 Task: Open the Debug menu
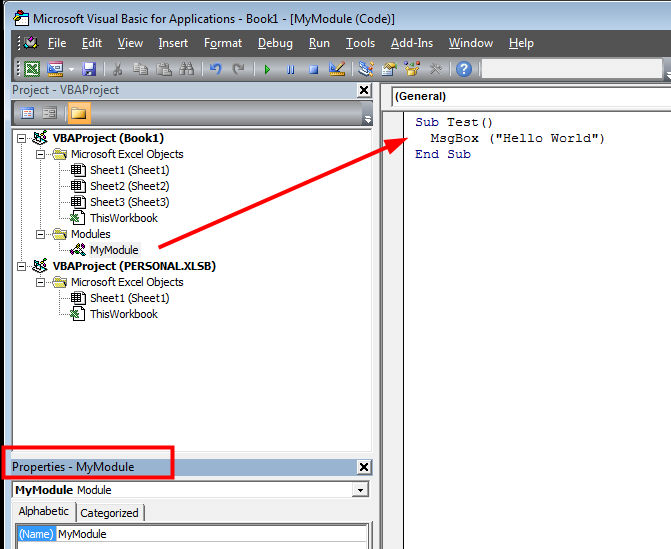[x=275, y=43]
